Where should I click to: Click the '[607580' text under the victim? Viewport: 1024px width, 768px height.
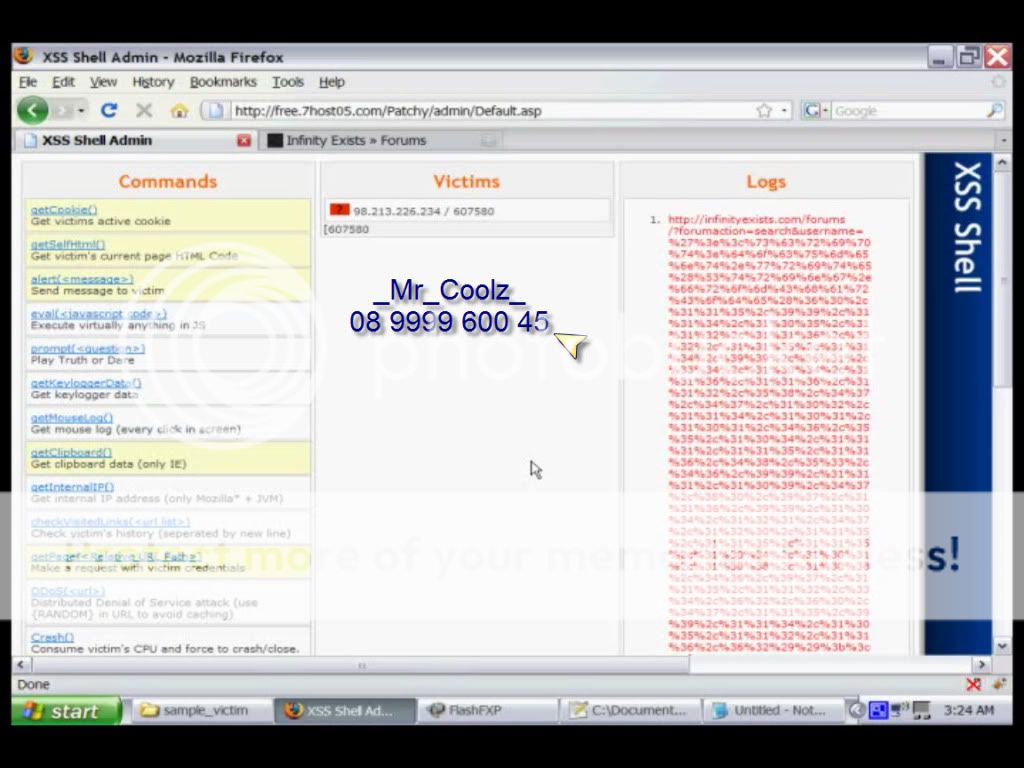point(346,229)
